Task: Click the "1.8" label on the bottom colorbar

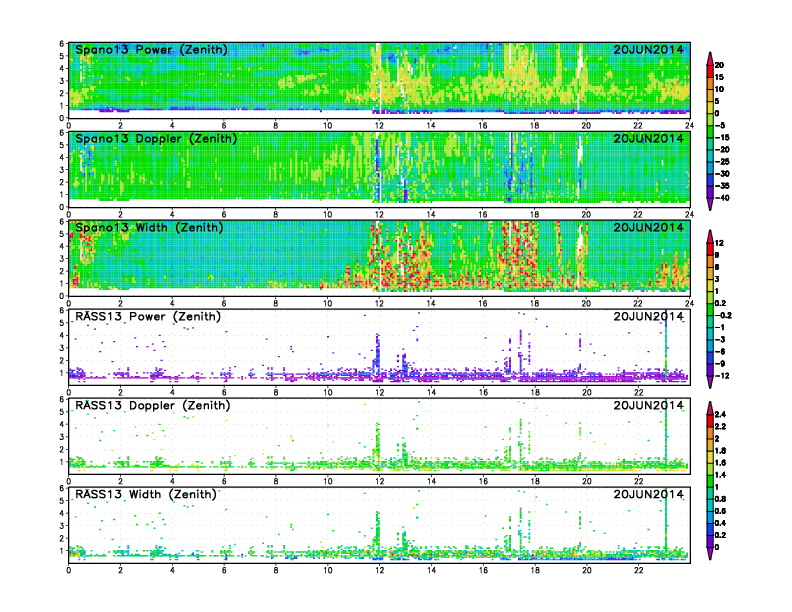Action: point(720,450)
